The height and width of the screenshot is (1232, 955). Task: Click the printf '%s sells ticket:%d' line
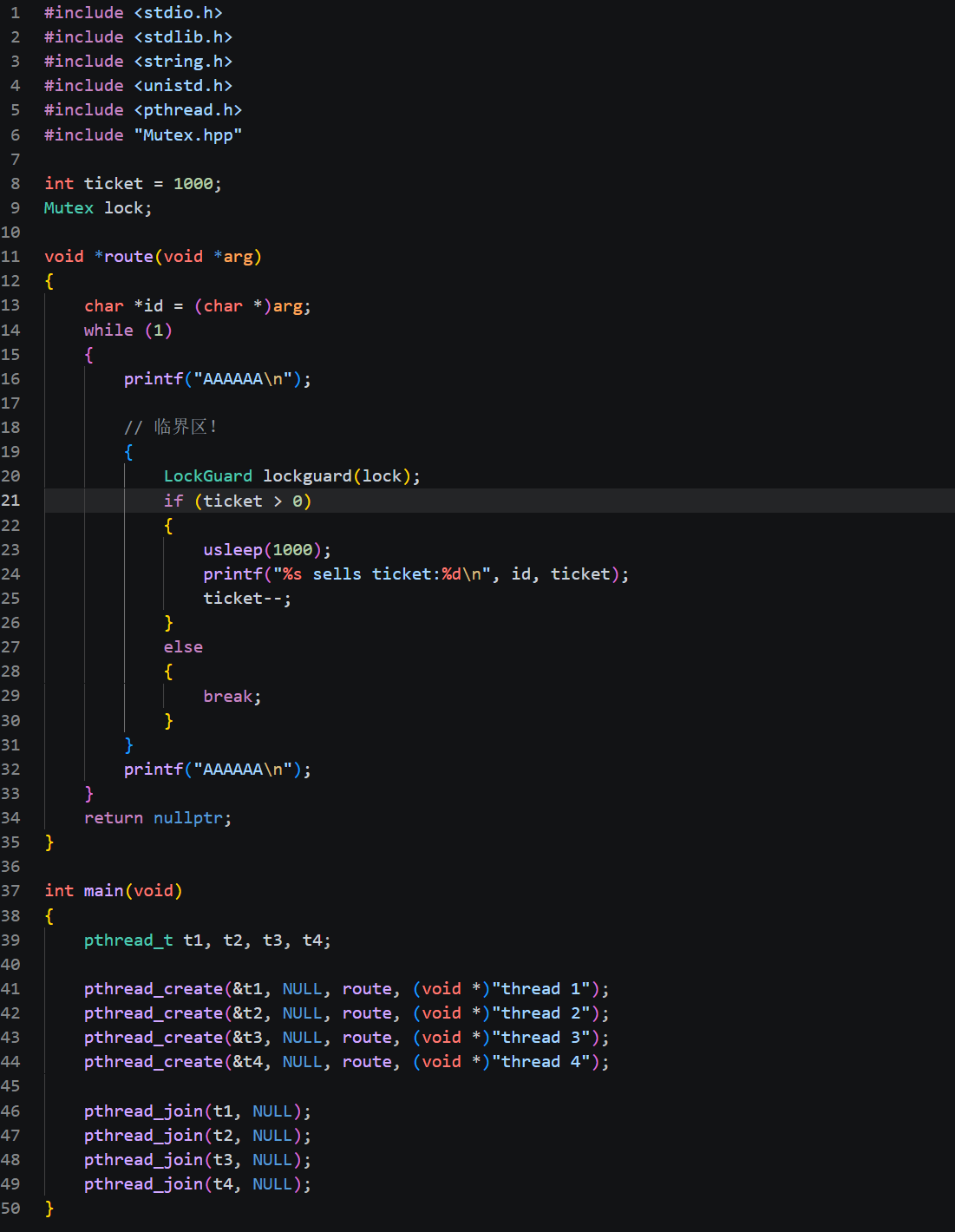point(416,574)
